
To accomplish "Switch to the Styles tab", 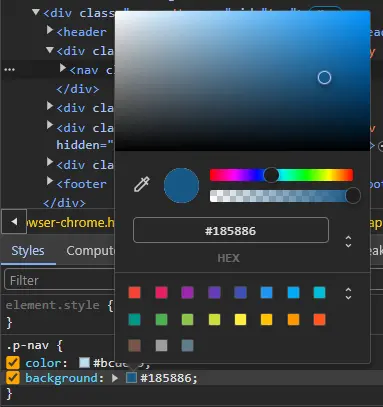I will (x=28, y=251).
